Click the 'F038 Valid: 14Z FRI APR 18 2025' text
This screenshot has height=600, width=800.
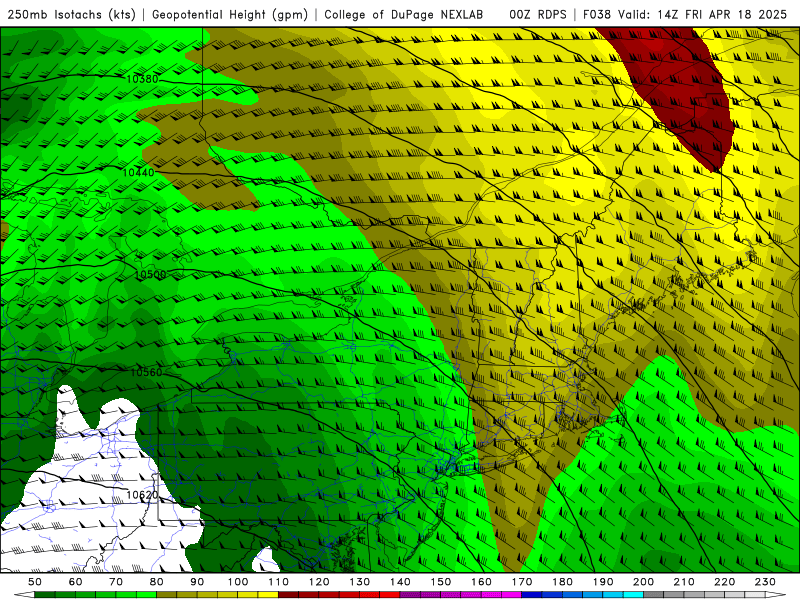(x=685, y=15)
